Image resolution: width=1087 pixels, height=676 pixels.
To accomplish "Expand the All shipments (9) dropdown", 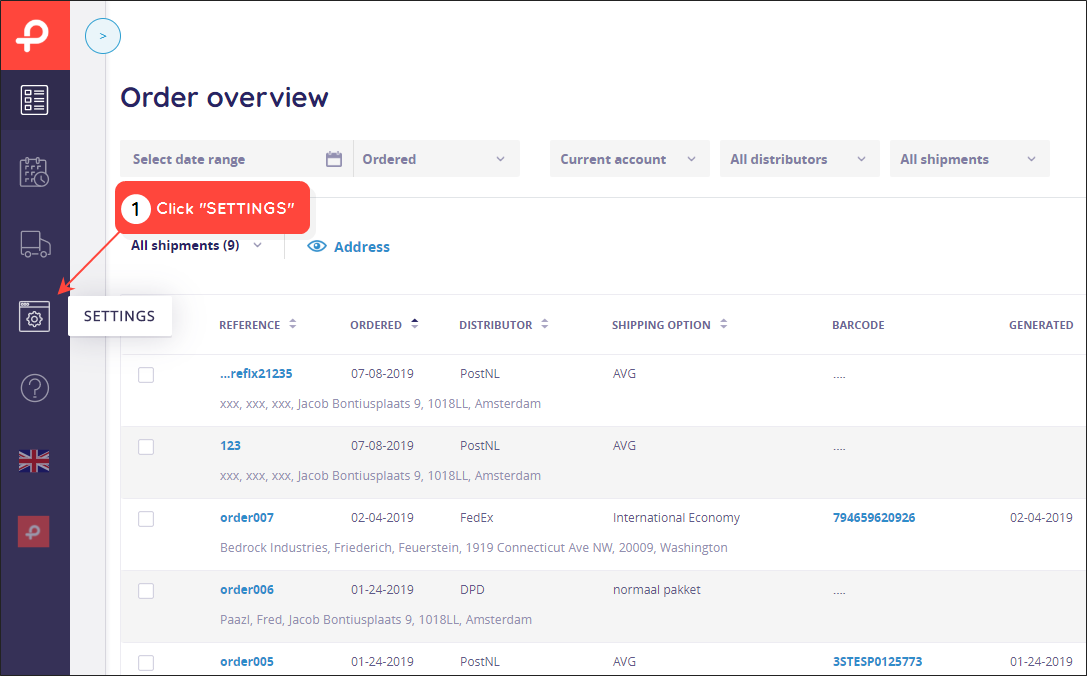I will (197, 245).
